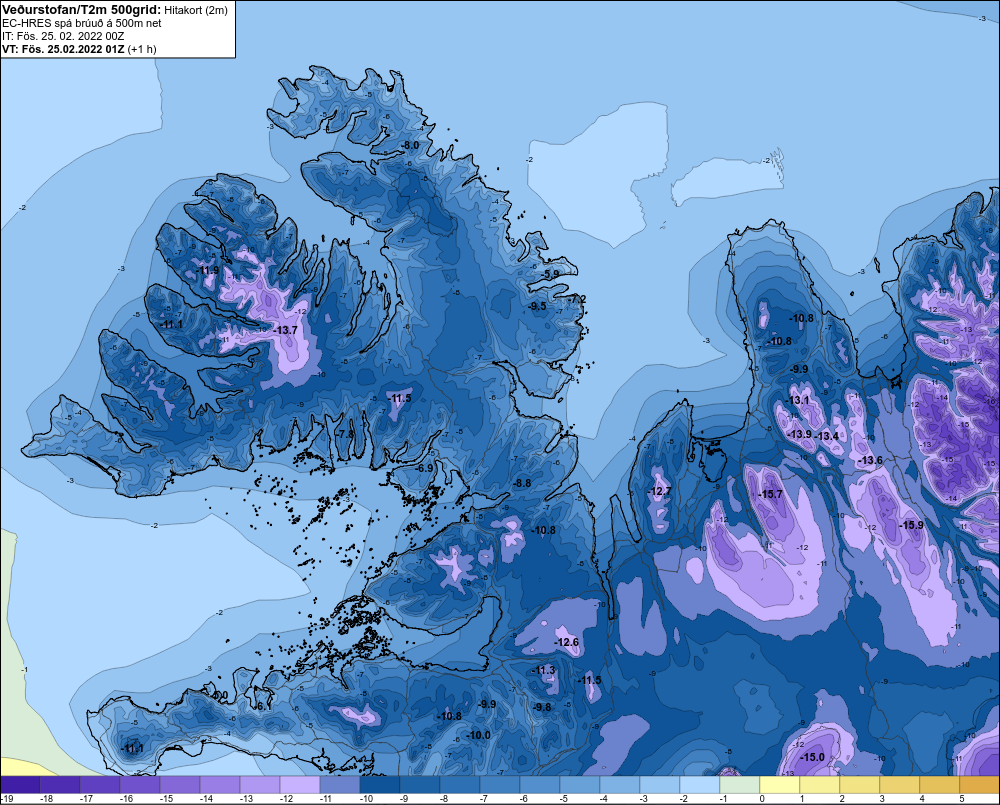Click the -13.6 temperature value
Screen dimensions: 1000x805
pyautogui.click(x=871, y=461)
